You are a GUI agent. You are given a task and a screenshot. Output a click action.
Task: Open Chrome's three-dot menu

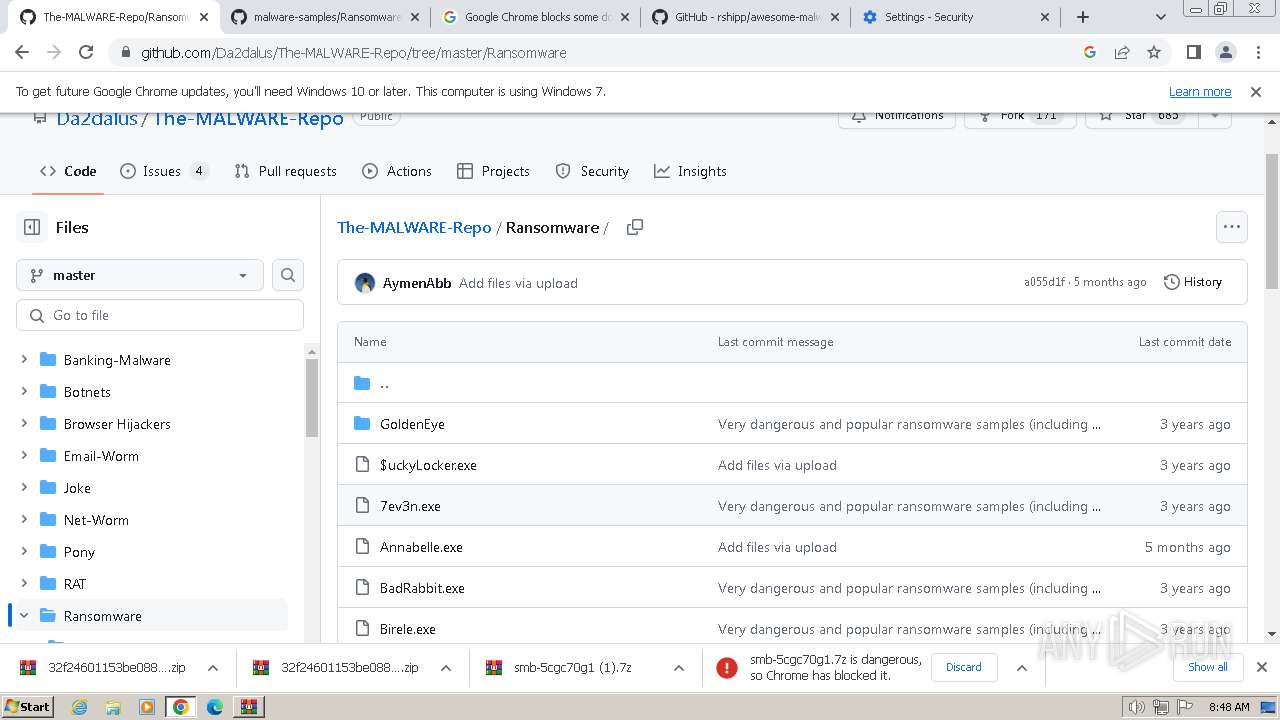click(x=1257, y=53)
